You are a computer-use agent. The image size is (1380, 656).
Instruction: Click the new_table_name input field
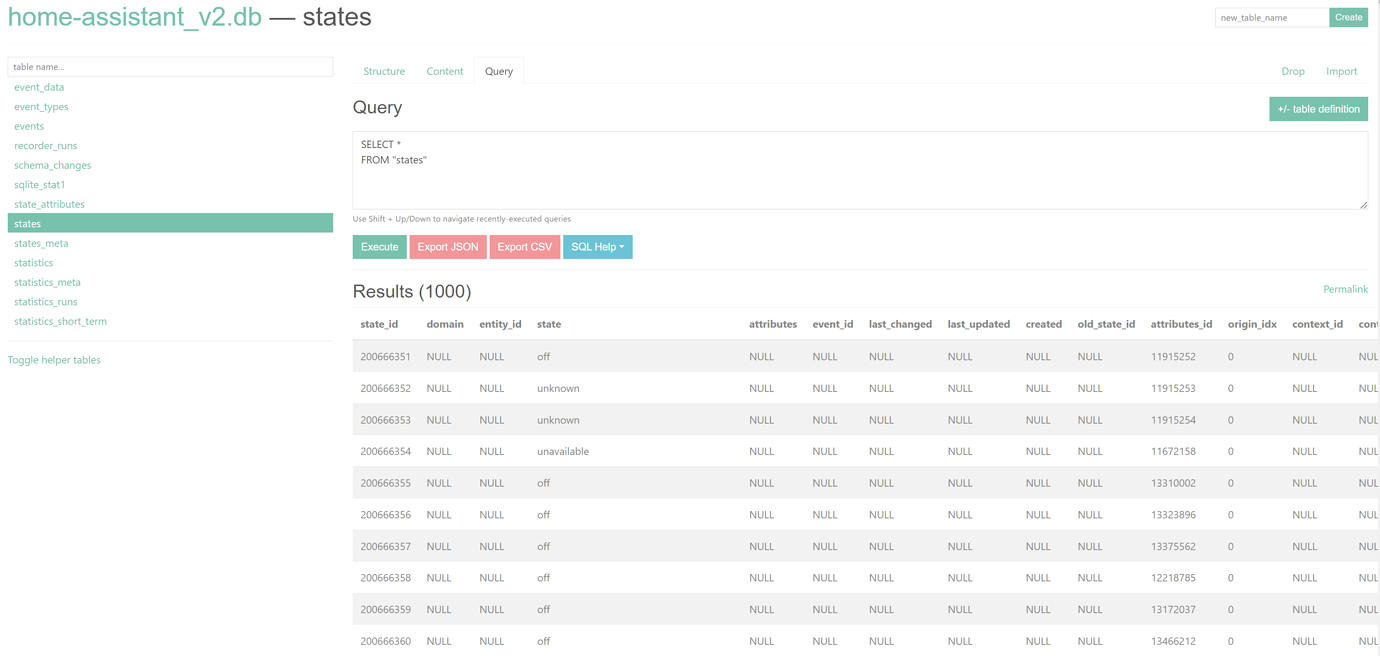pyautogui.click(x=1270, y=17)
